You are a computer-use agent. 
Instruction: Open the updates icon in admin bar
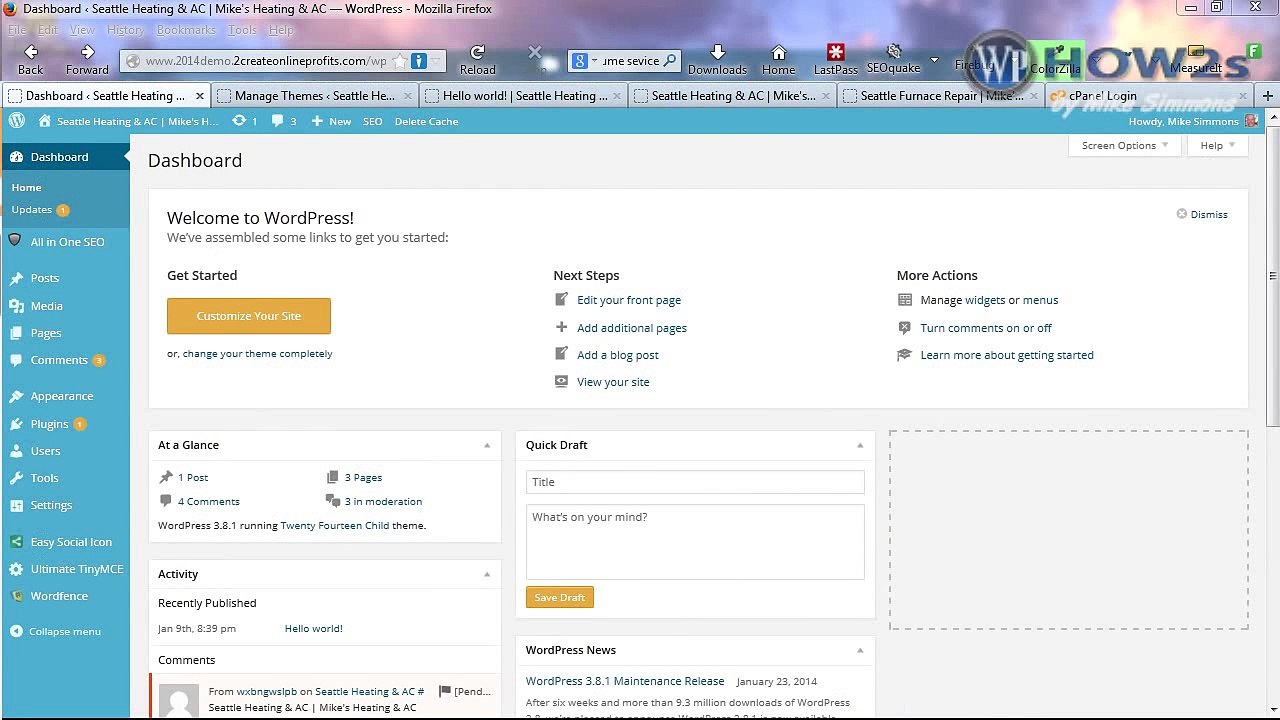245,121
